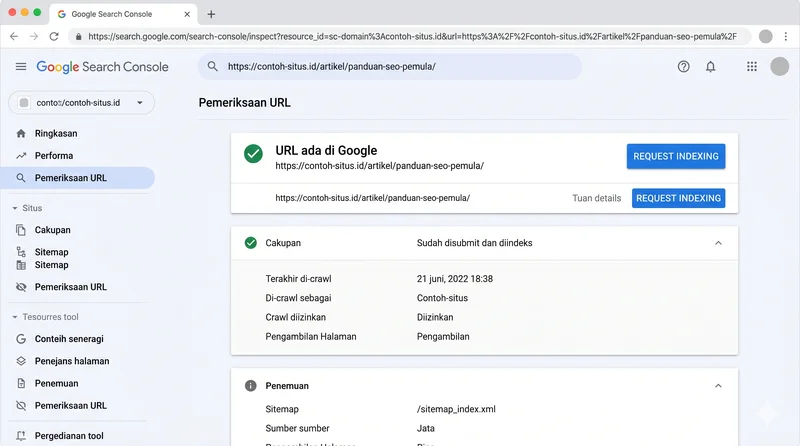Collapse the Situs sidebar group

pos(15,208)
